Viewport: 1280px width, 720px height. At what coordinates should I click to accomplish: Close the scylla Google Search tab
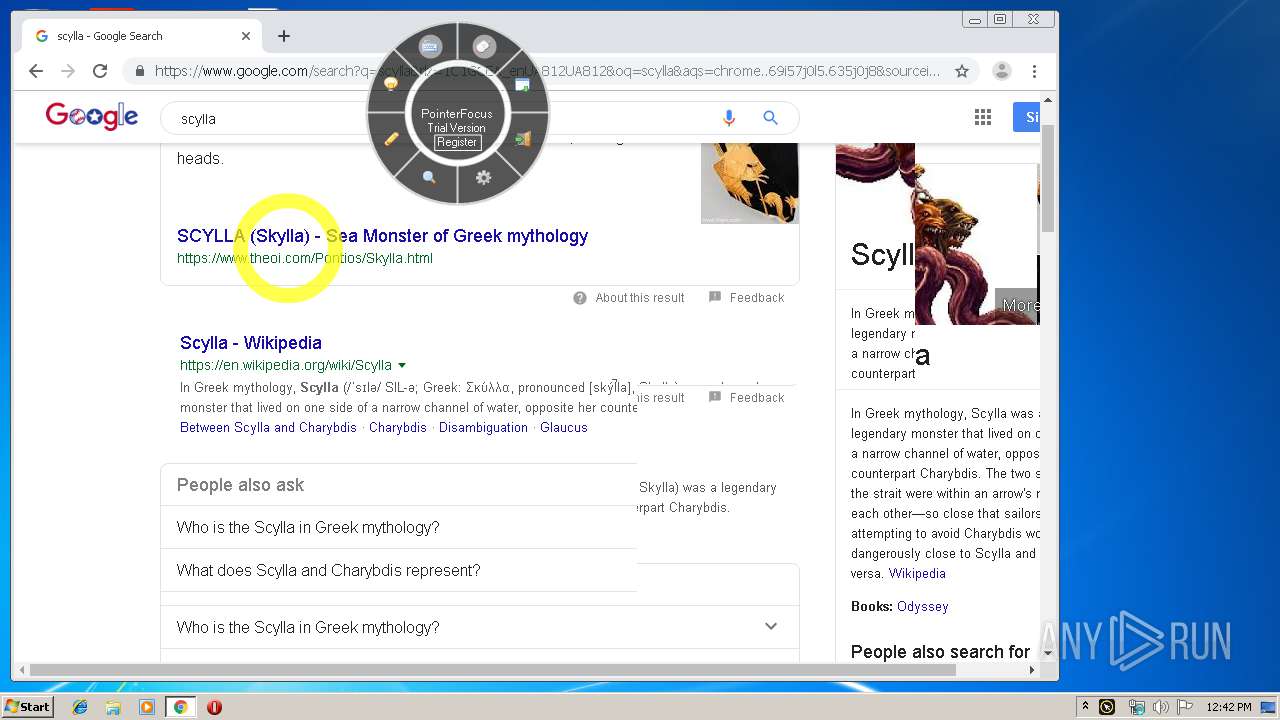click(x=246, y=36)
